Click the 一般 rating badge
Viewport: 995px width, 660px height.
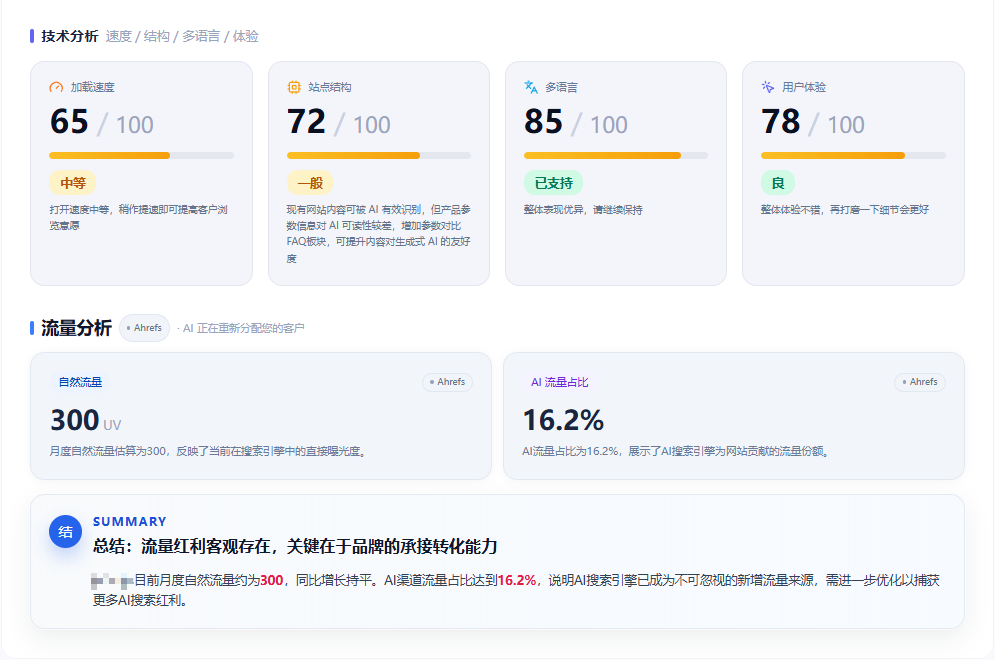[x=310, y=183]
